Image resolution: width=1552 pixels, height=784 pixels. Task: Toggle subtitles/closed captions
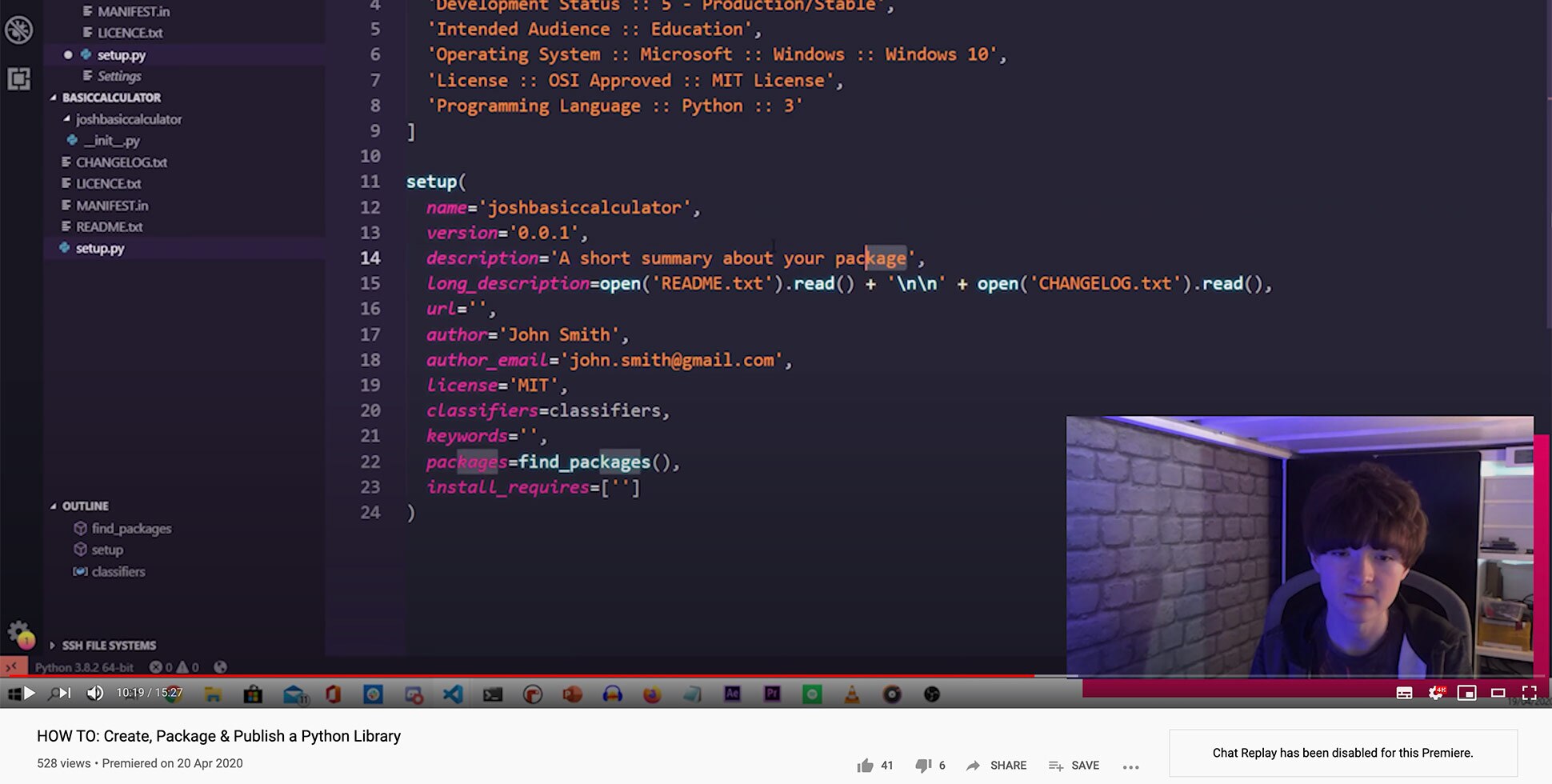click(1404, 693)
